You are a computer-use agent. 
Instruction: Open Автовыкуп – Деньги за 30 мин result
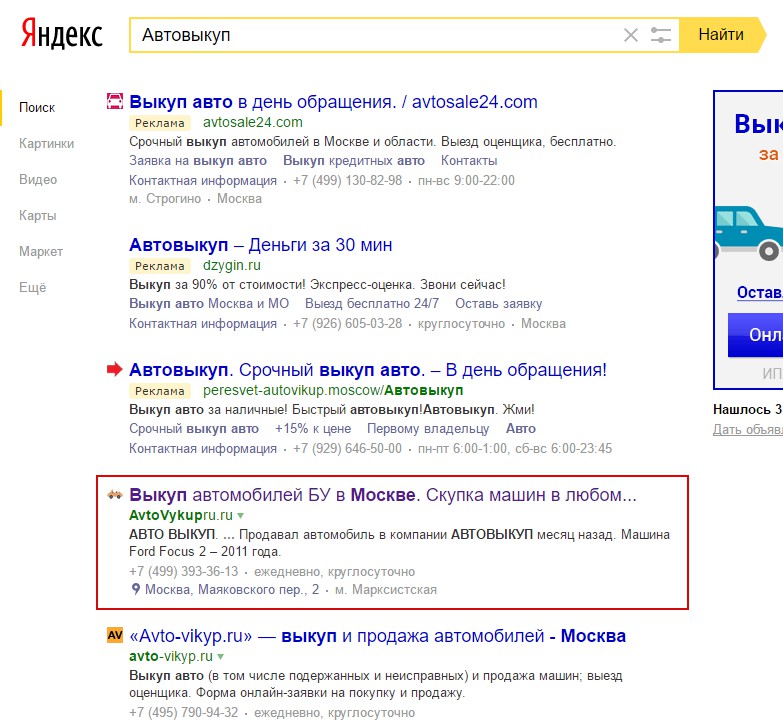click(x=261, y=245)
